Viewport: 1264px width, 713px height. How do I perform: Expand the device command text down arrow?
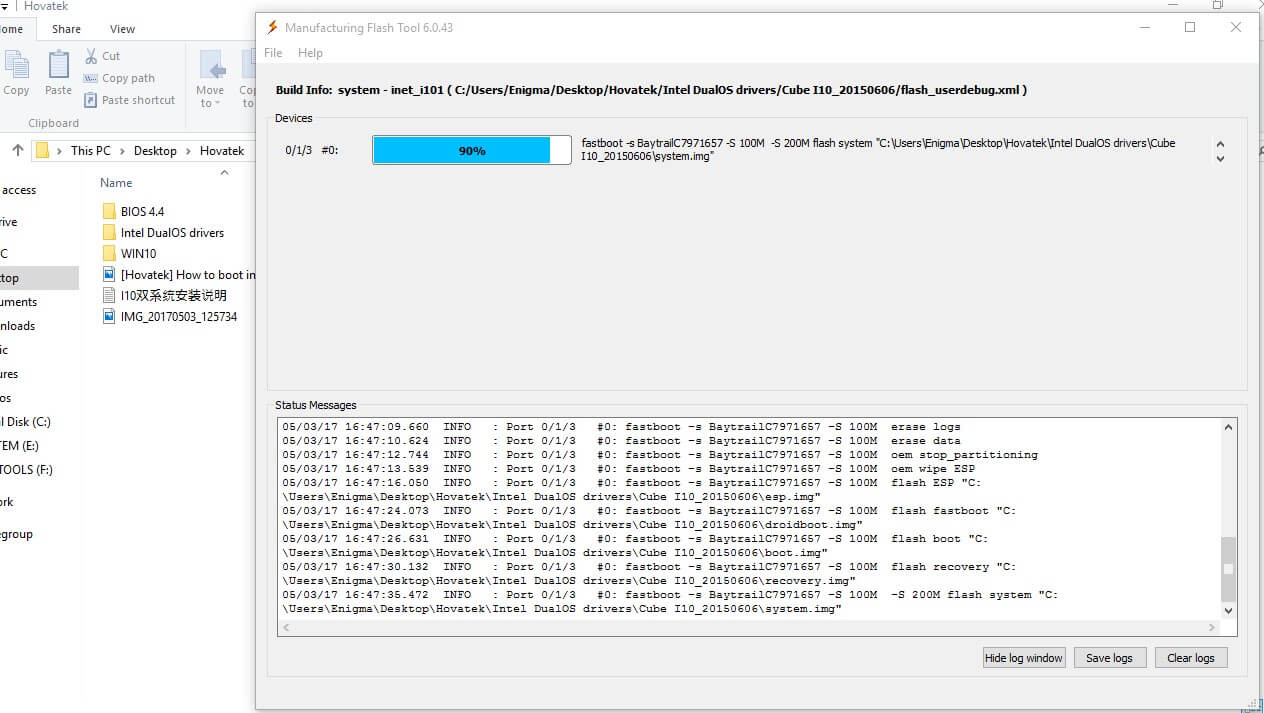click(1220, 159)
